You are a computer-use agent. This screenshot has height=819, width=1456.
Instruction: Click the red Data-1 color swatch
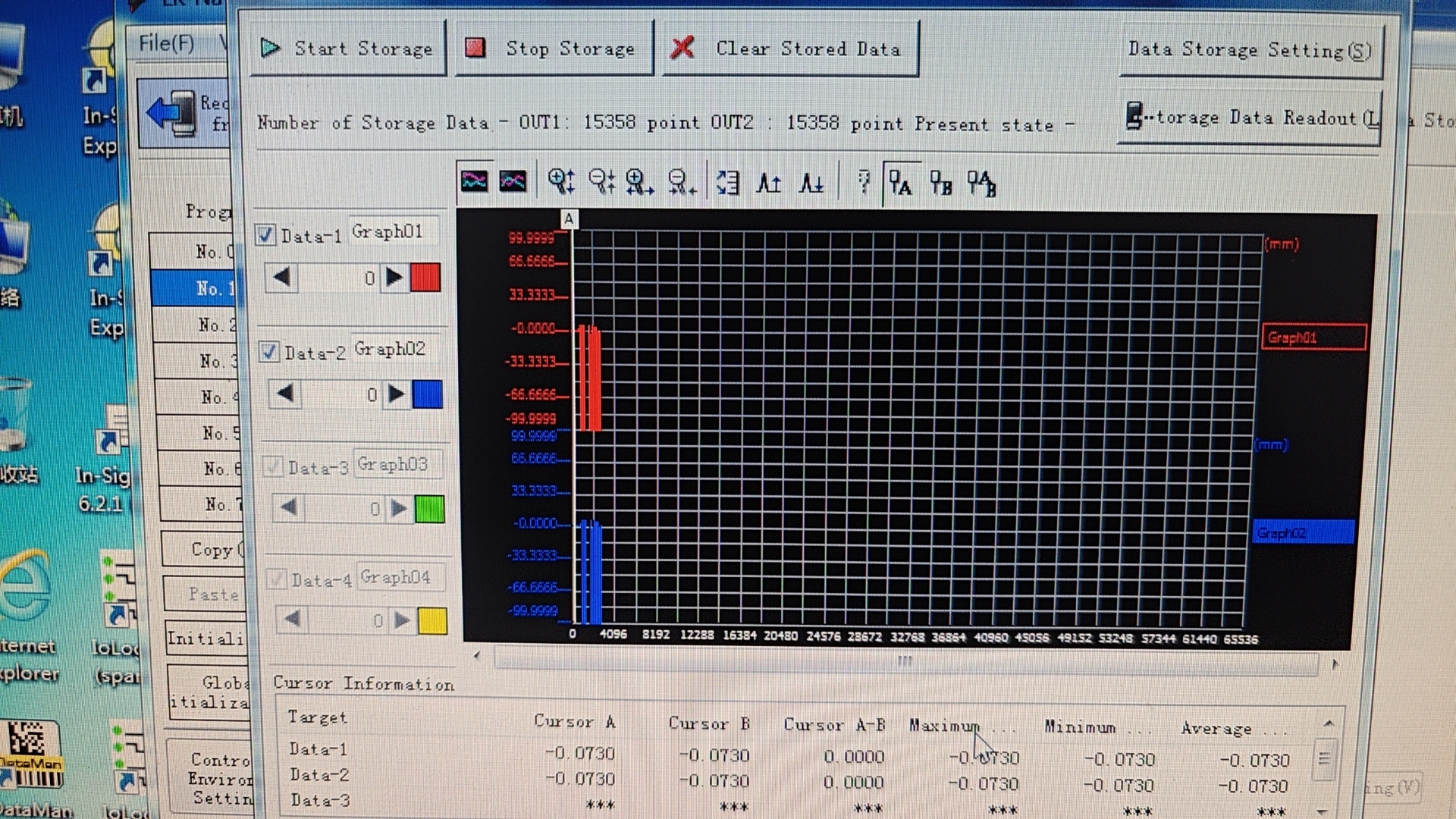pyautogui.click(x=425, y=278)
